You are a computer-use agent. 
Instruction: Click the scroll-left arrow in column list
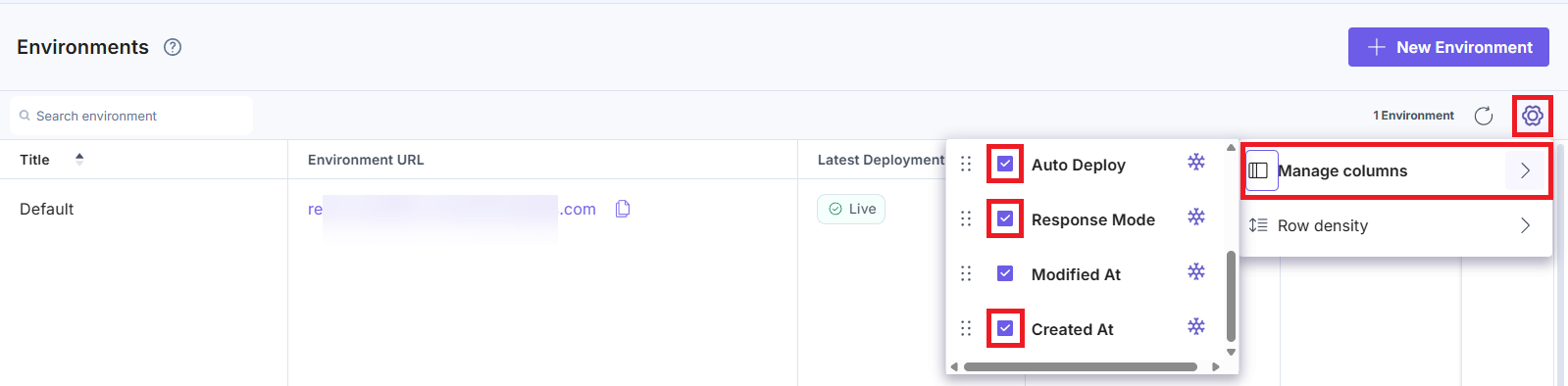click(x=954, y=367)
